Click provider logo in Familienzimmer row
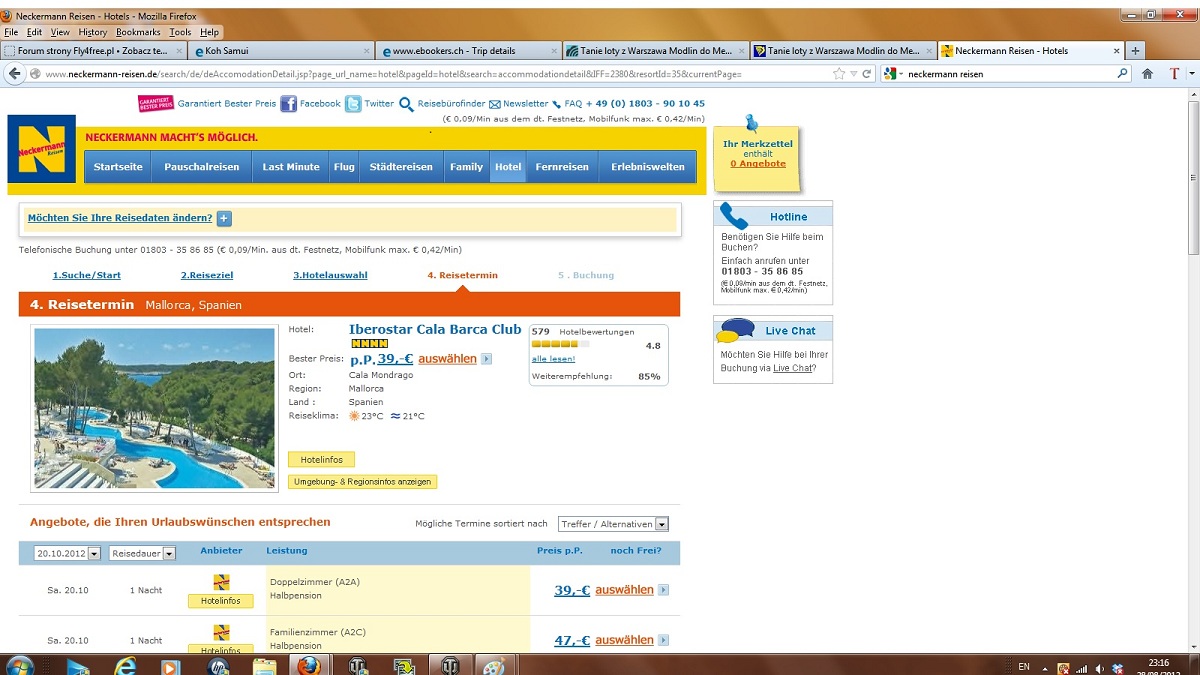The width and height of the screenshot is (1200, 675). 221,632
